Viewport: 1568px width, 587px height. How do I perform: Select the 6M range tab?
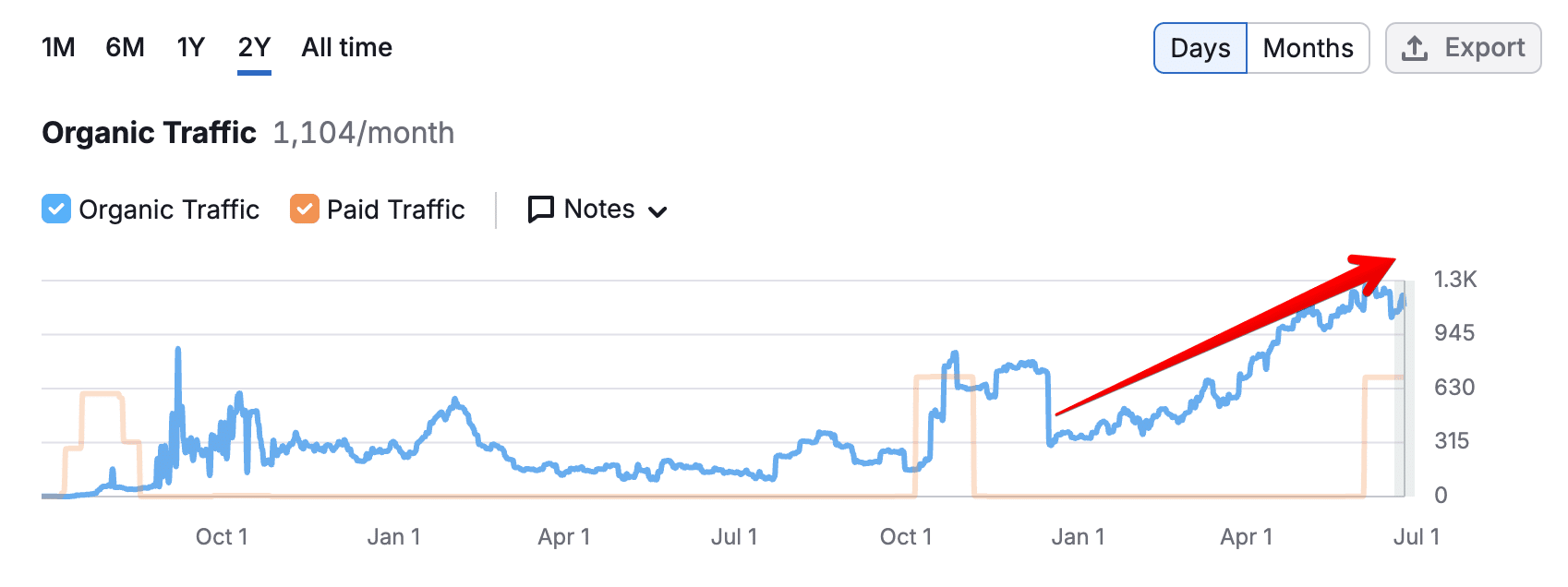click(126, 47)
